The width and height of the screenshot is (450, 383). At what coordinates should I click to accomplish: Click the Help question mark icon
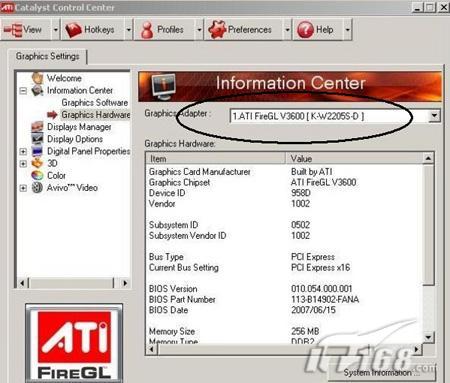(305, 30)
